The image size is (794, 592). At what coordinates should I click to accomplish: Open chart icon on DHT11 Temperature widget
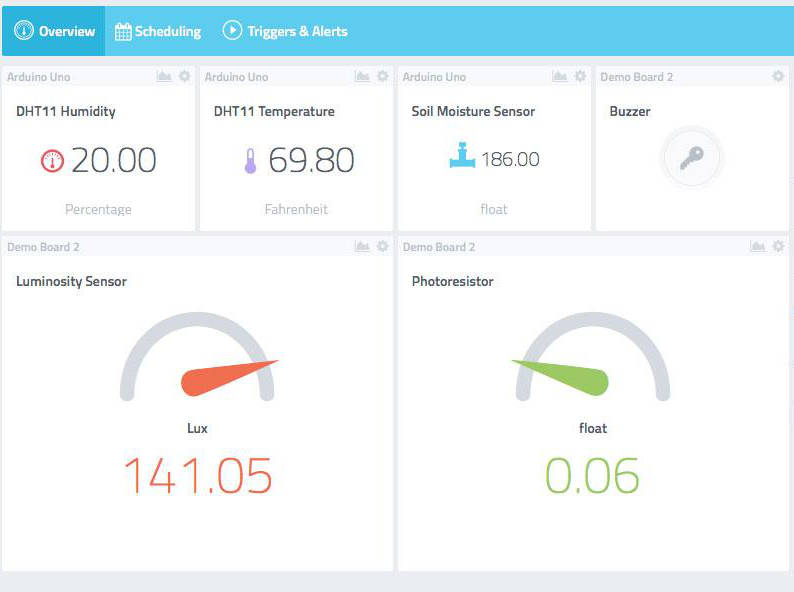[x=362, y=76]
